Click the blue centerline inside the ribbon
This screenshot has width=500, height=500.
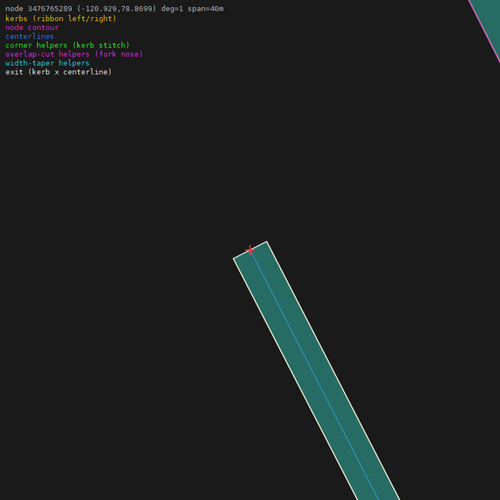tap(314, 375)
